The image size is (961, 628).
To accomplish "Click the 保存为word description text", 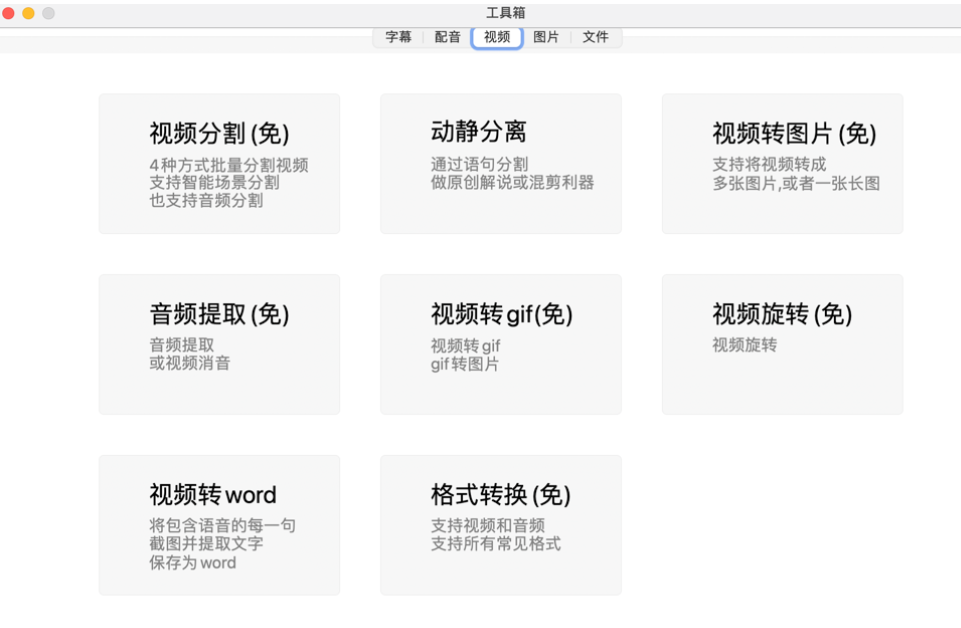I will pos(192,563).
